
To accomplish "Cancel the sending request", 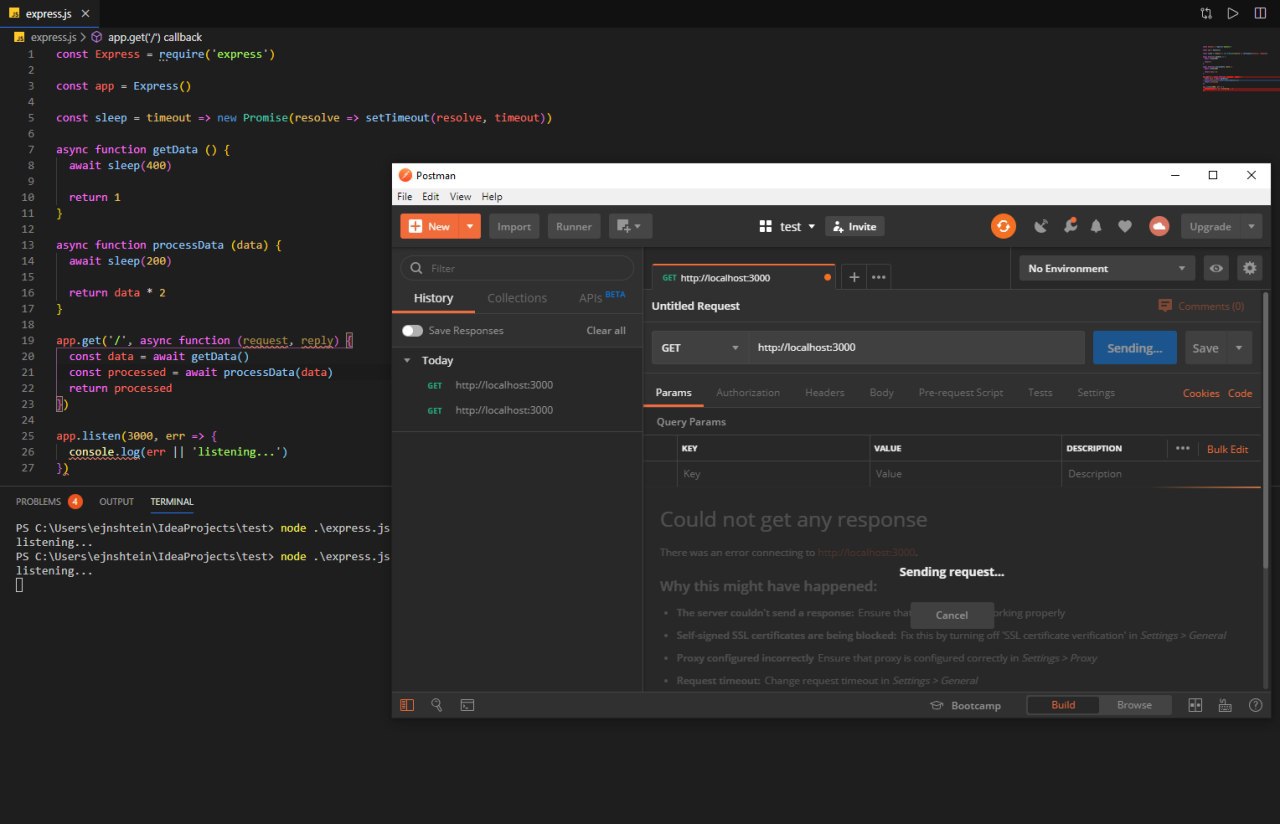I will point(952,615).
